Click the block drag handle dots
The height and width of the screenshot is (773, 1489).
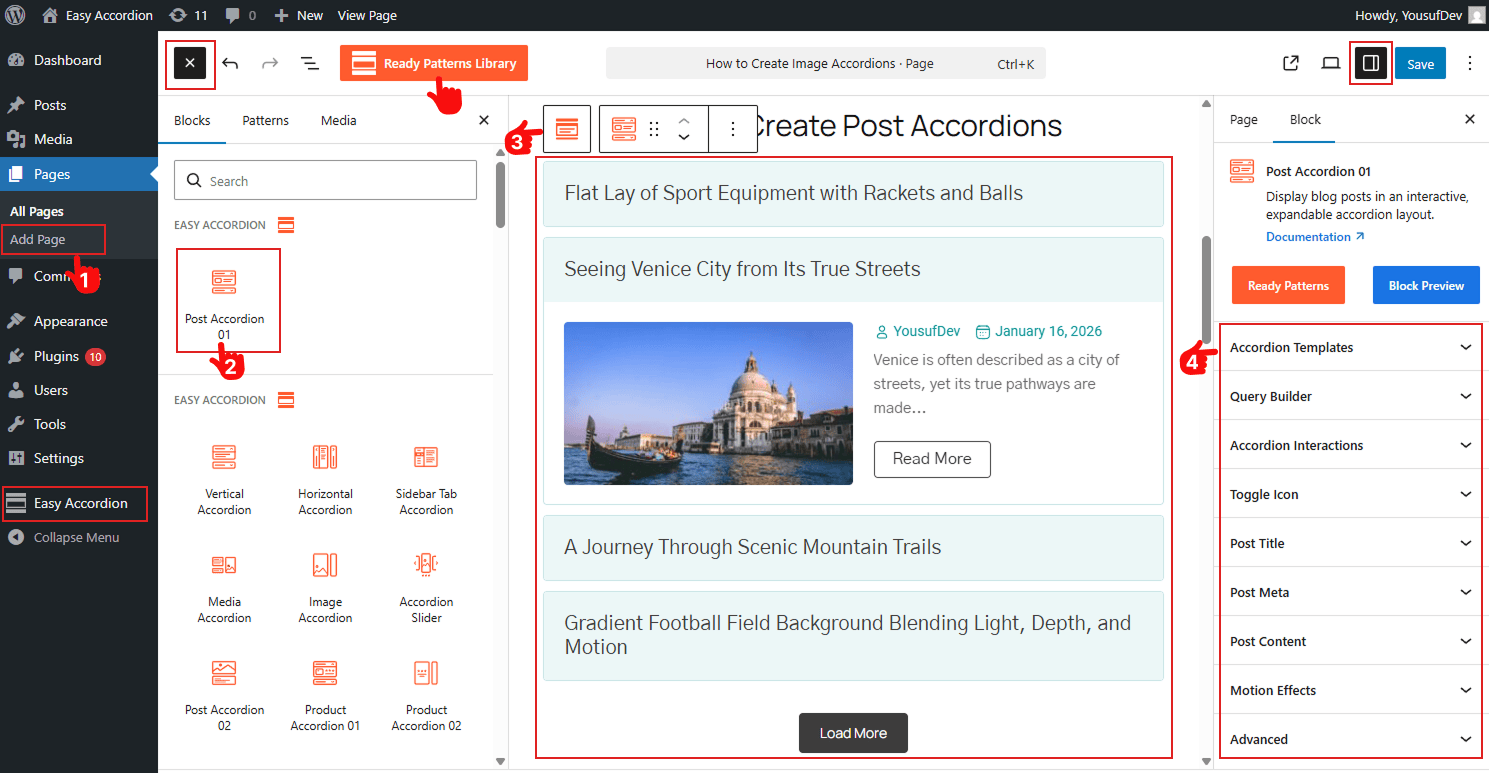tap(654, 128)
